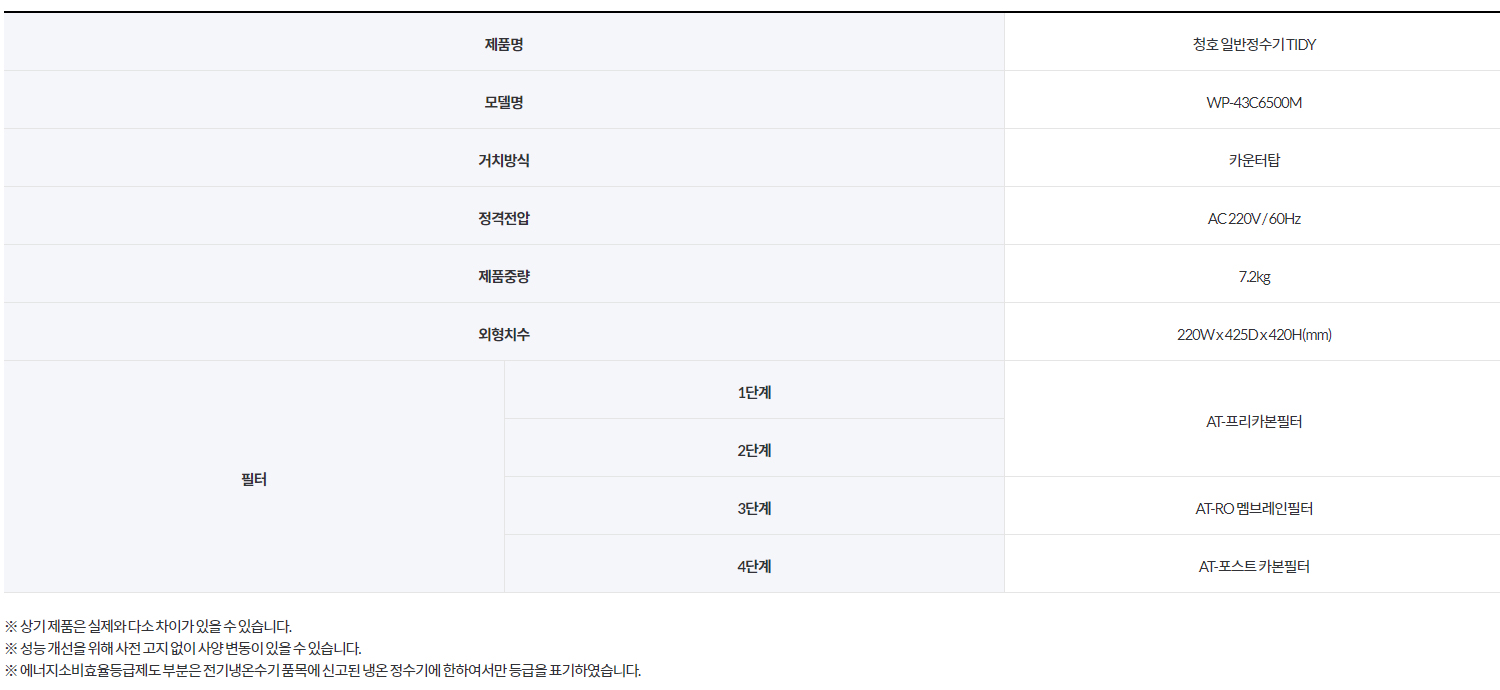1500x690 pixels.
Task: Click the 1단계 filter stage cell
Action: 754,390
